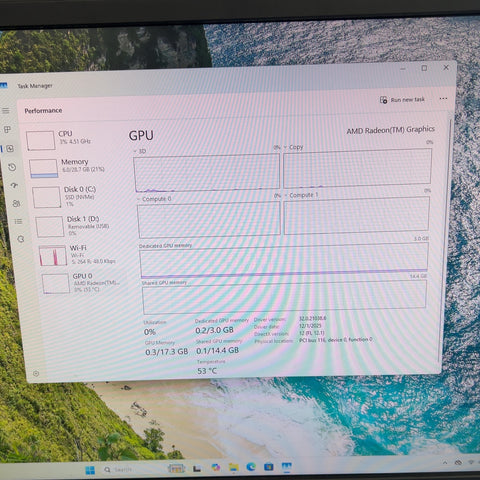
Task: Click the 0.1/14.4 GB shared memory value
Action: click(x=217, y=350)
